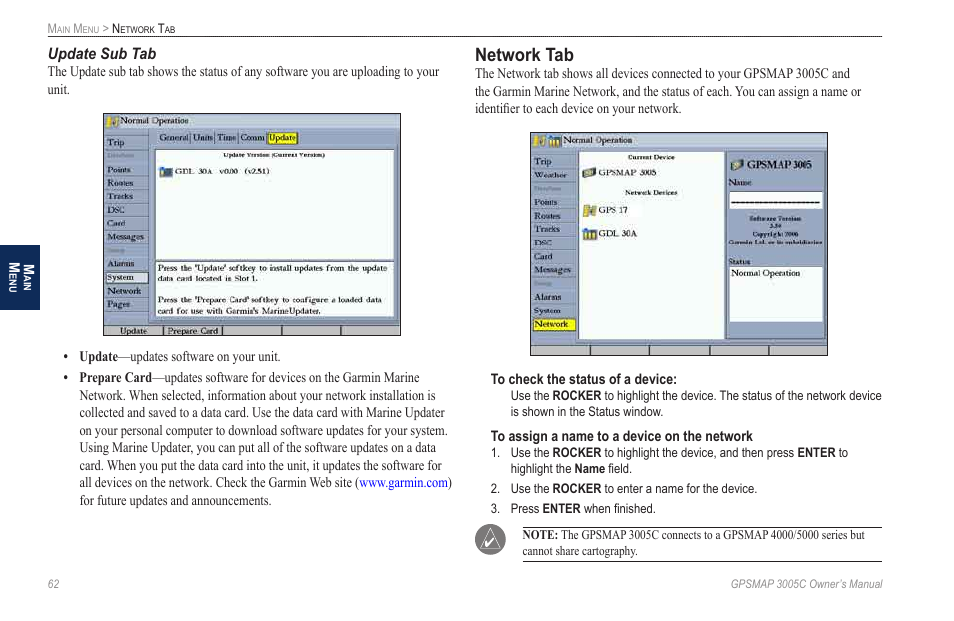
Task: Click 'To assign a name to a device' heading
Action: tap(622, 437)
